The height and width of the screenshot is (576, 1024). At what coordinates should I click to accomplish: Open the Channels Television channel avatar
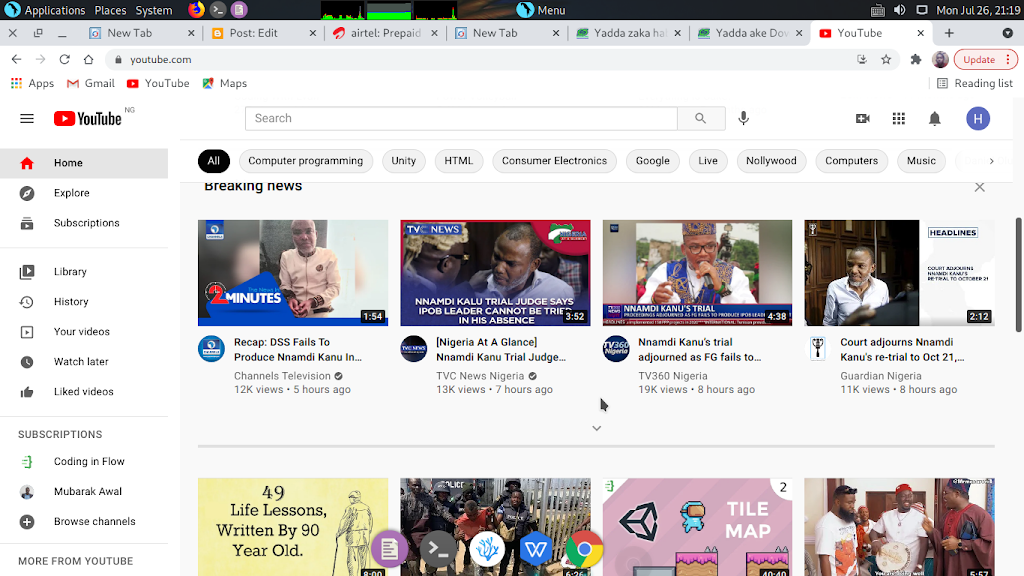(x=212, y=349)
